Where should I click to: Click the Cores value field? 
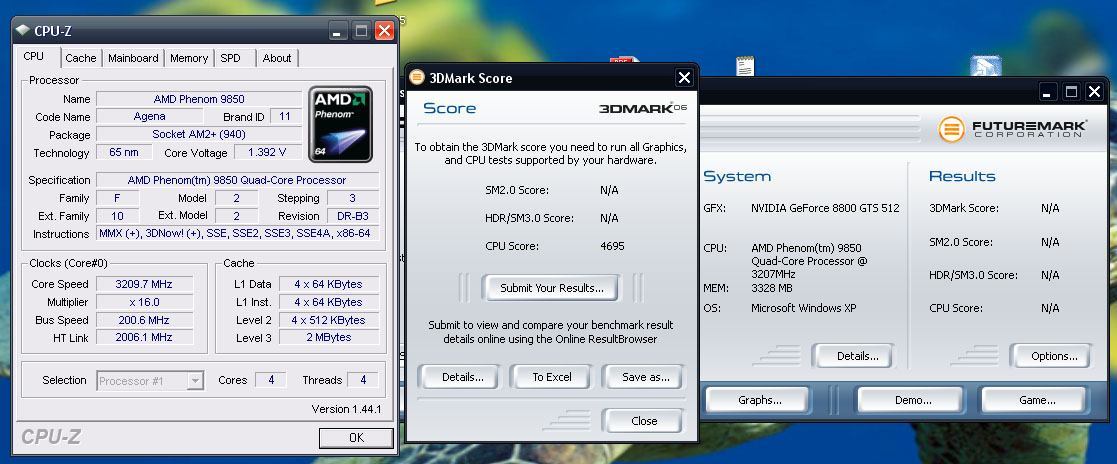[x=271, y=380]
